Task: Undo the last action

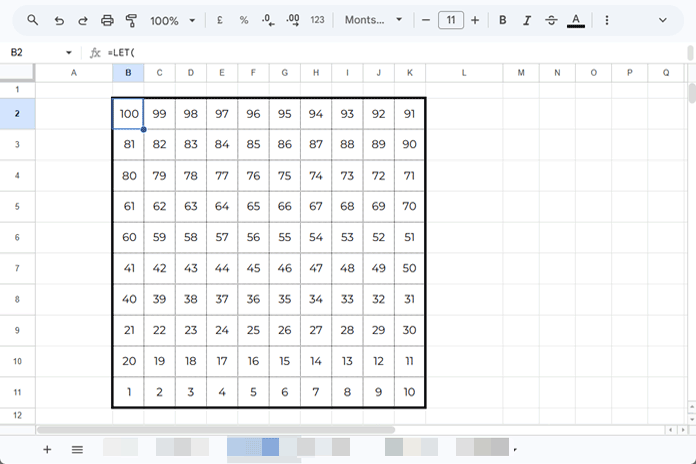Action: point(59,20)
